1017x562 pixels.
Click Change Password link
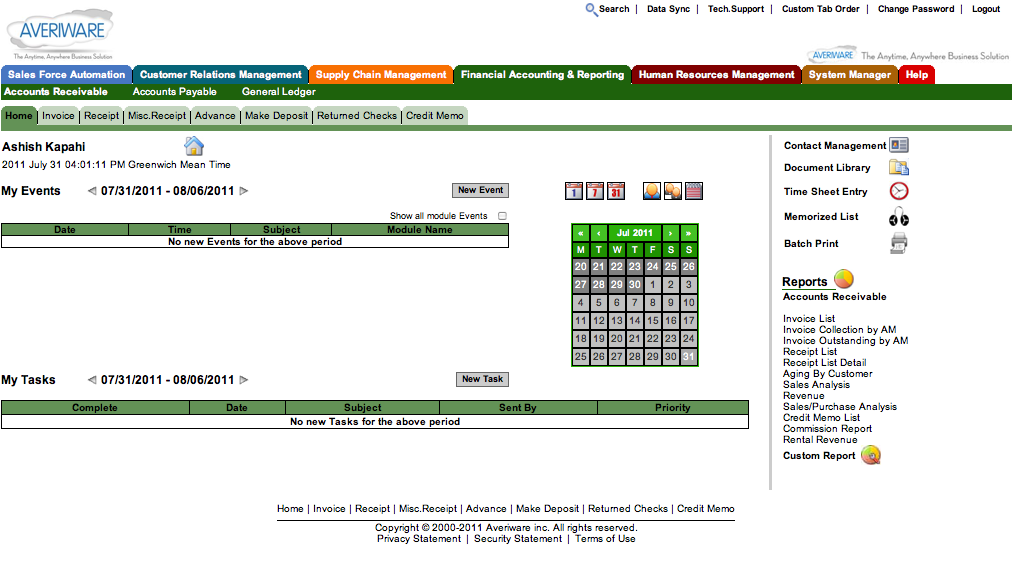[x=916, y=9]
